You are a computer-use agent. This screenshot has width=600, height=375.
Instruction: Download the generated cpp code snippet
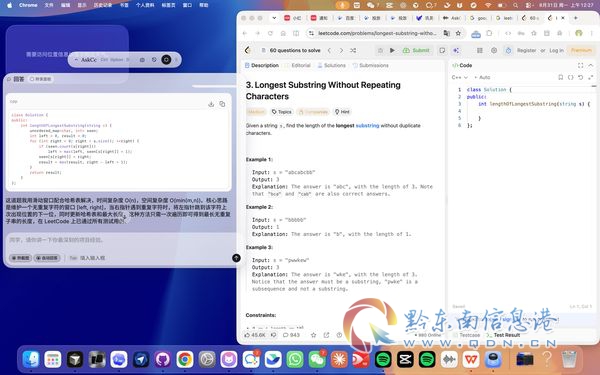click(211, 104)
